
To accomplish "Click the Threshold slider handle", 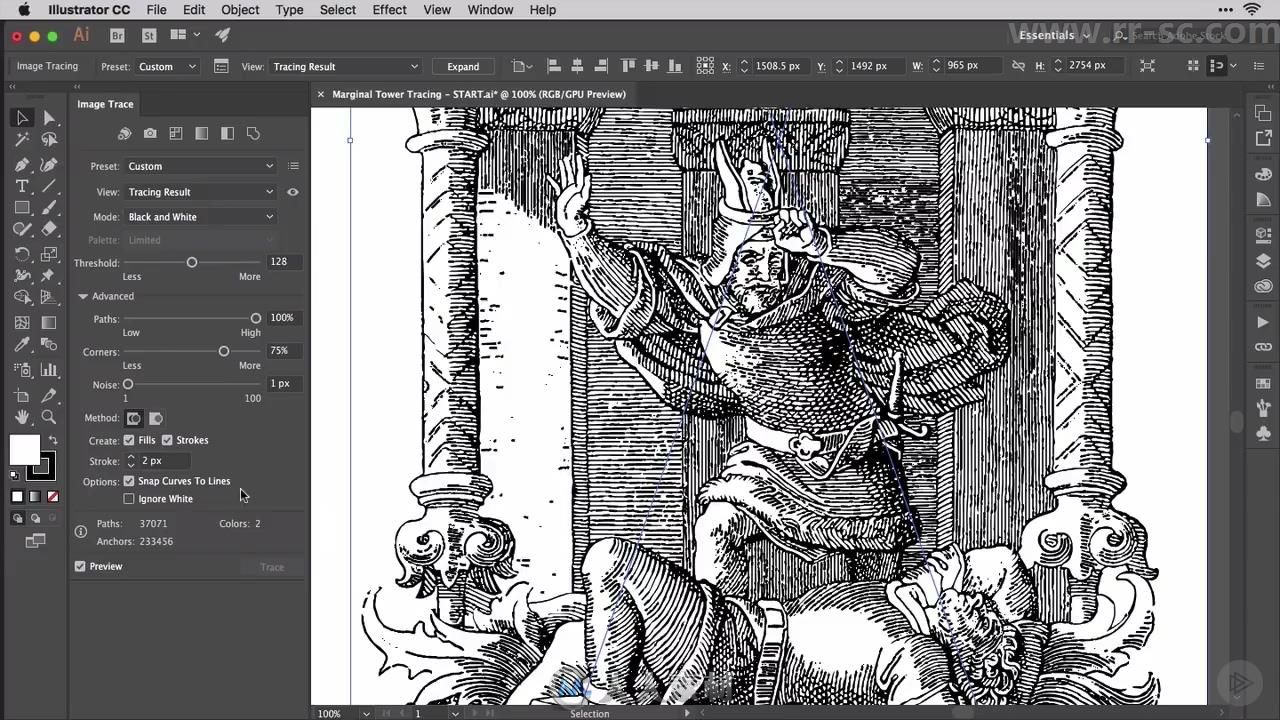I will pos(191,262).
